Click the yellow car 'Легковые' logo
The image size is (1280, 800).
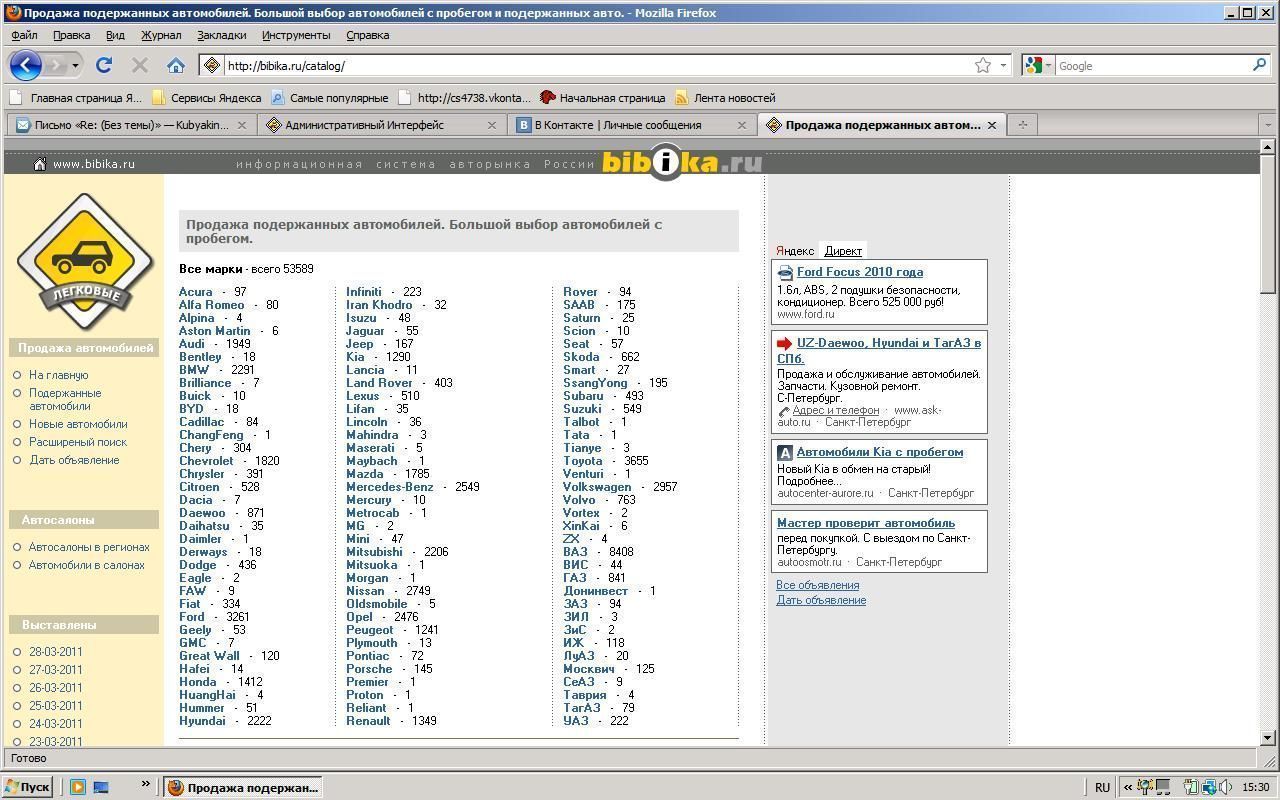(x=76, y=262)
